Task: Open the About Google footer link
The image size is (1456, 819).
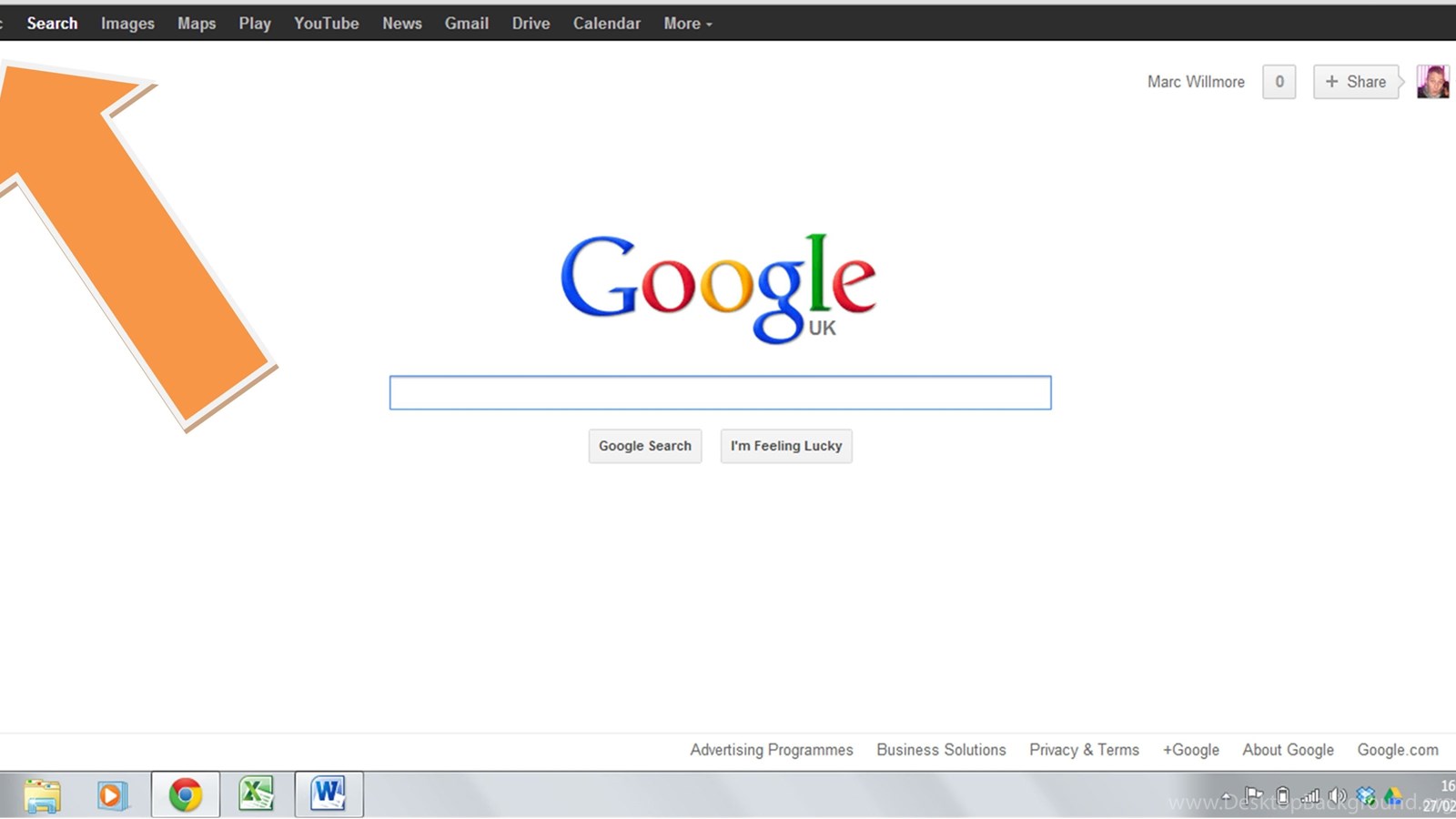Action: coord(1288,750)
